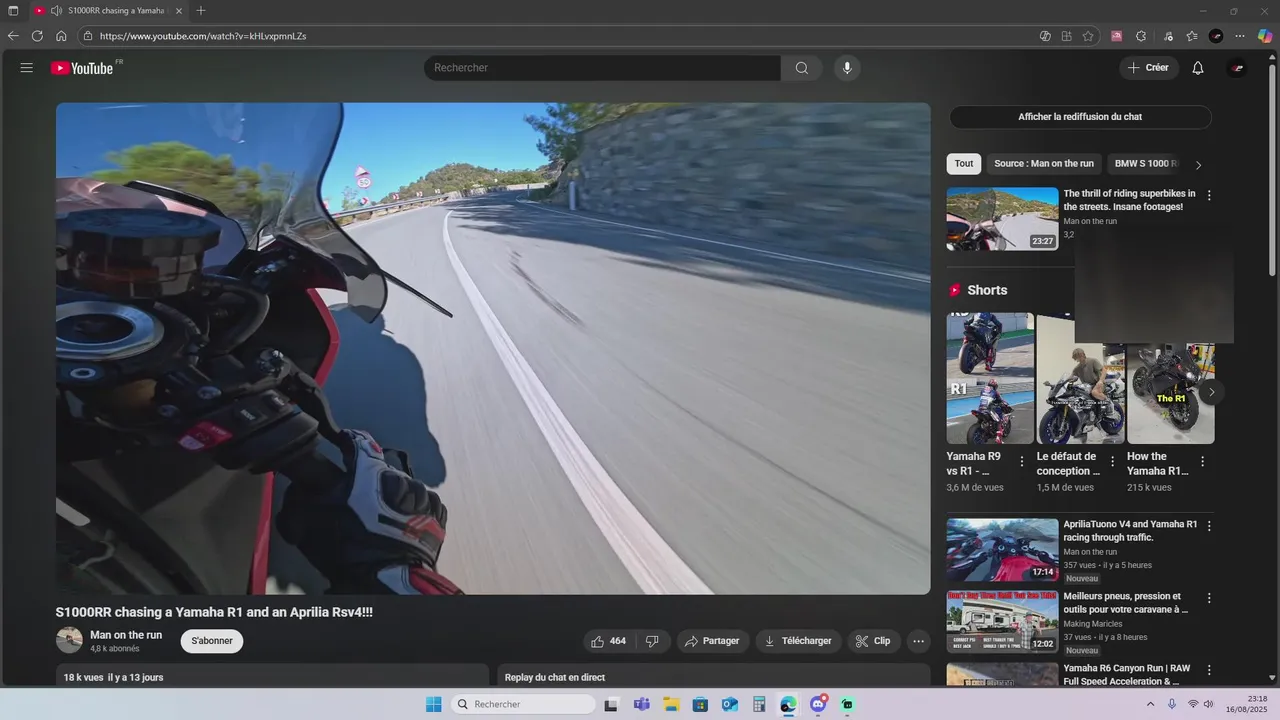Open the Edge browser profile avatar
This screenshot has height=720, width=1280.
pyautogui.click(x=1216, y=36)
